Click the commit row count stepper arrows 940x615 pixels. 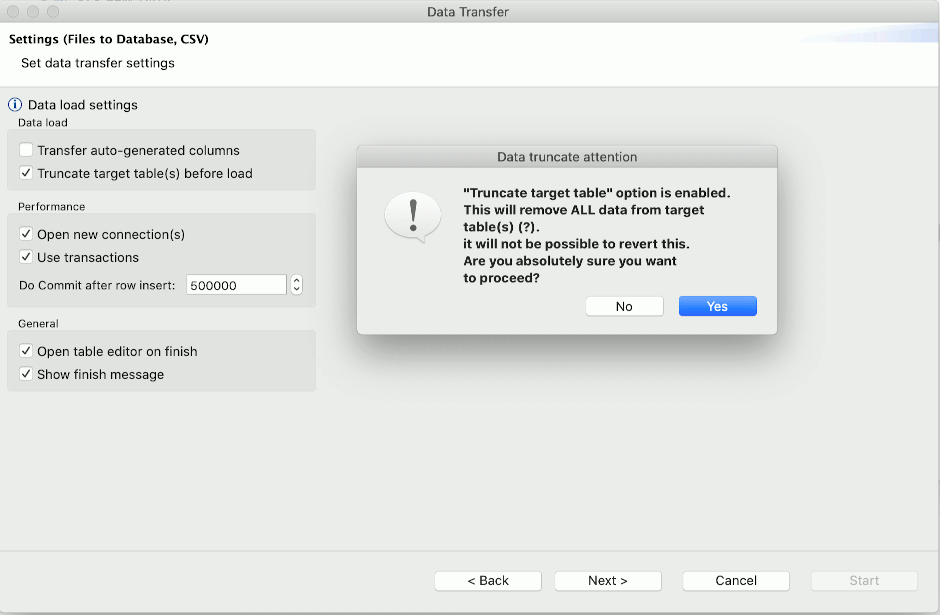tap(296, 285)
